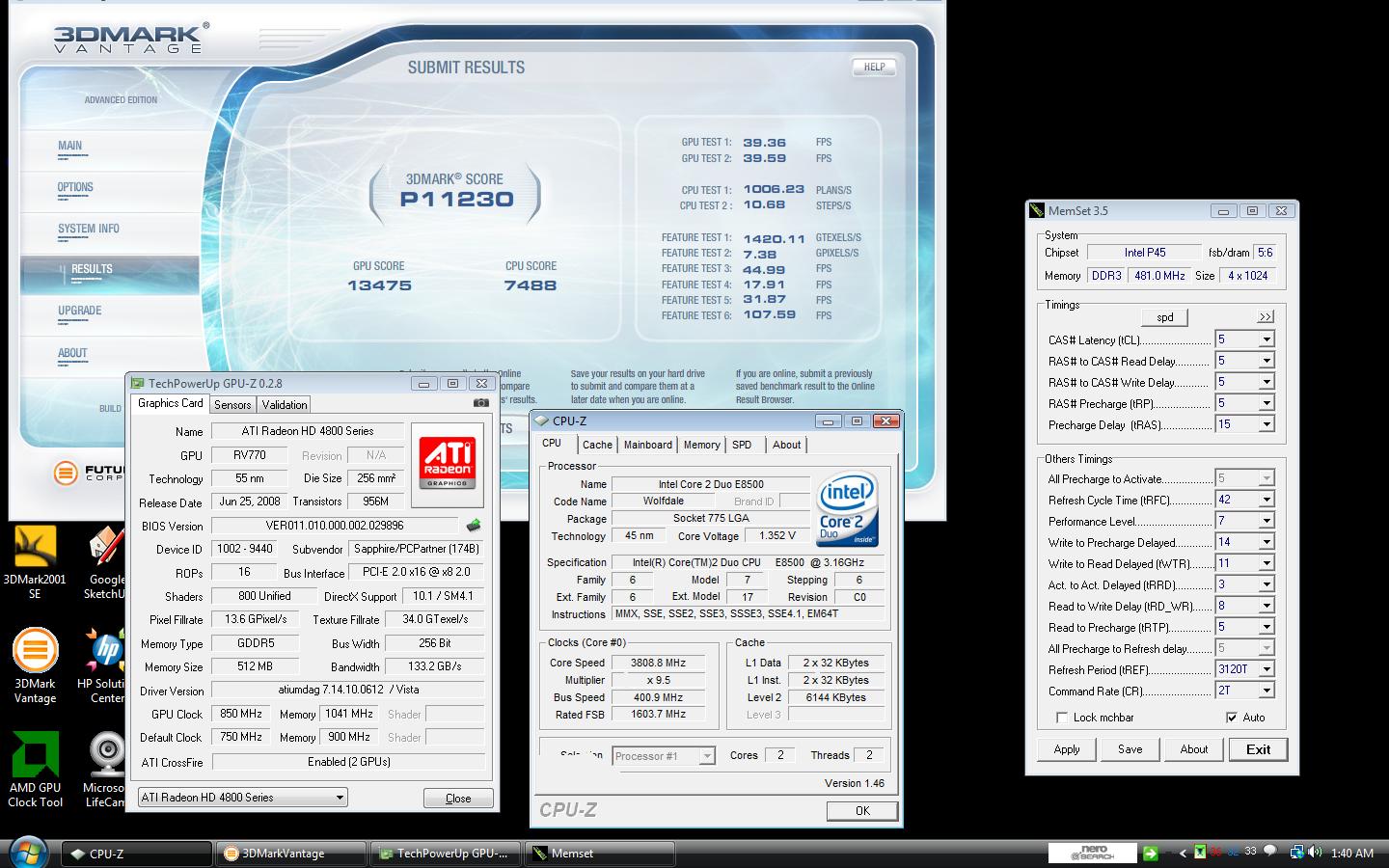This screenshot has height=868, width=1389.
Task: Go to MAIN in 3DMark sidebar
Action: pos(70,147)
